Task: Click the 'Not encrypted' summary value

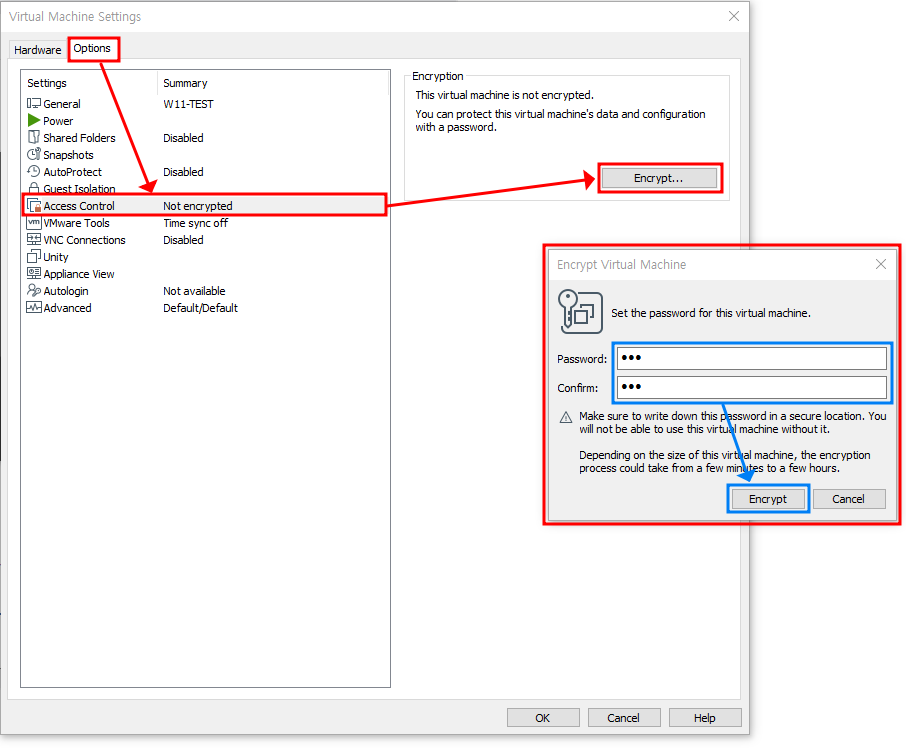Action: (x=198, y=206)
